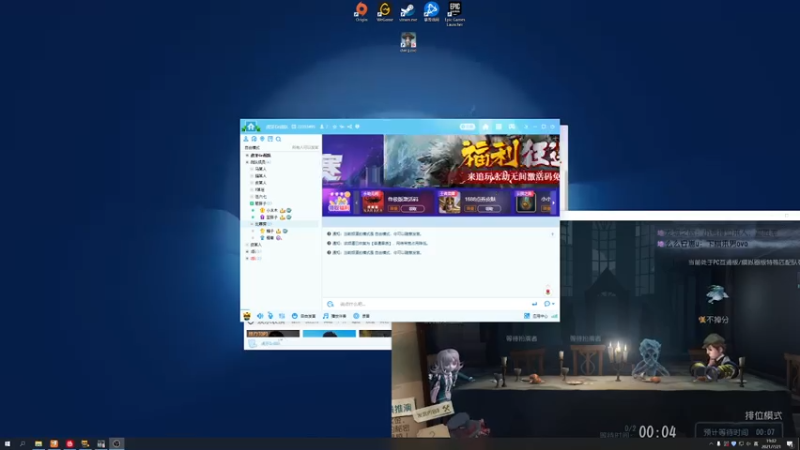Open the grid icon in YY title bar
The image size is (800, 450).
coord(498,127)
